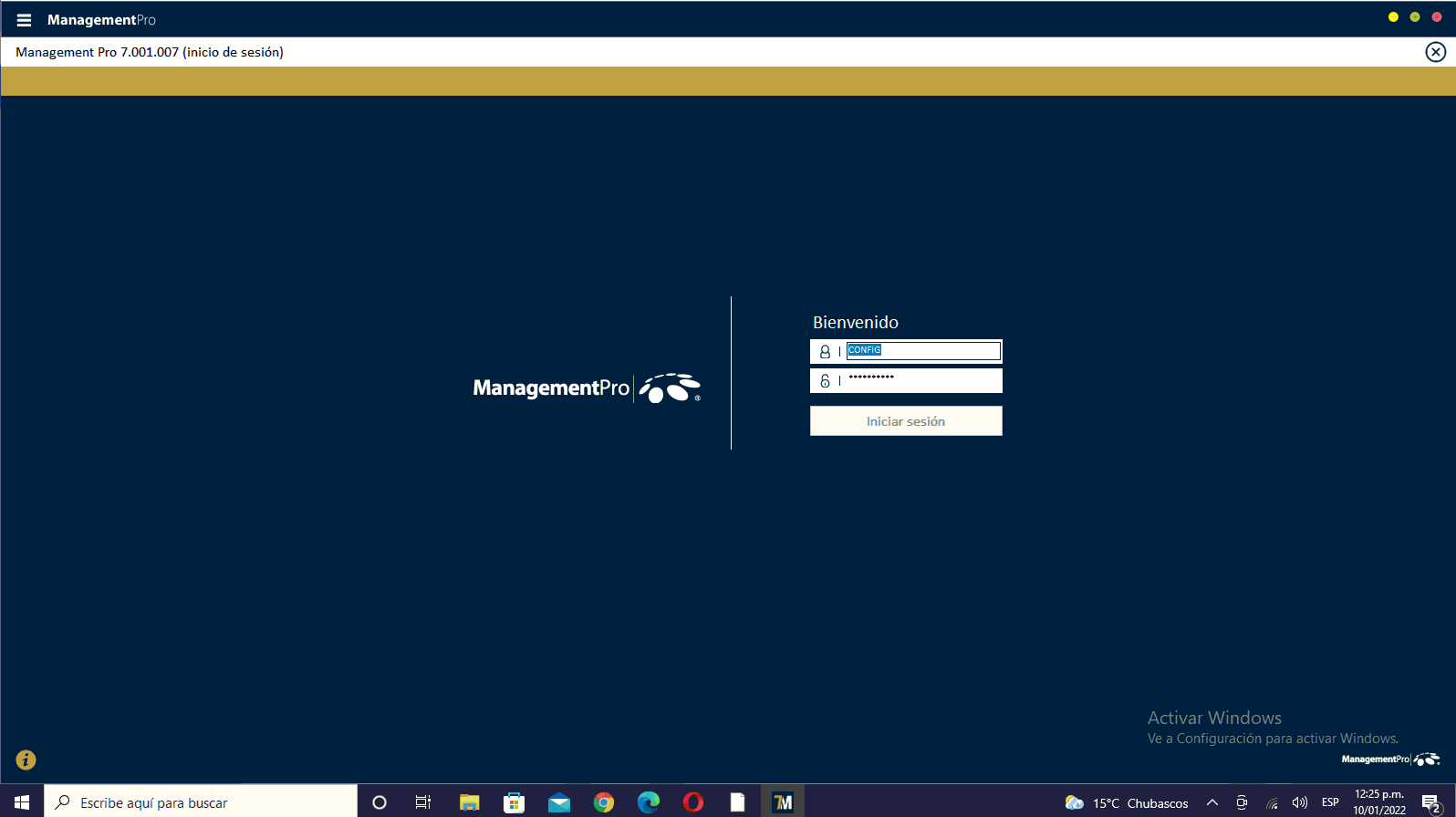Open the volume control in system tray

tap(1299, 802)
